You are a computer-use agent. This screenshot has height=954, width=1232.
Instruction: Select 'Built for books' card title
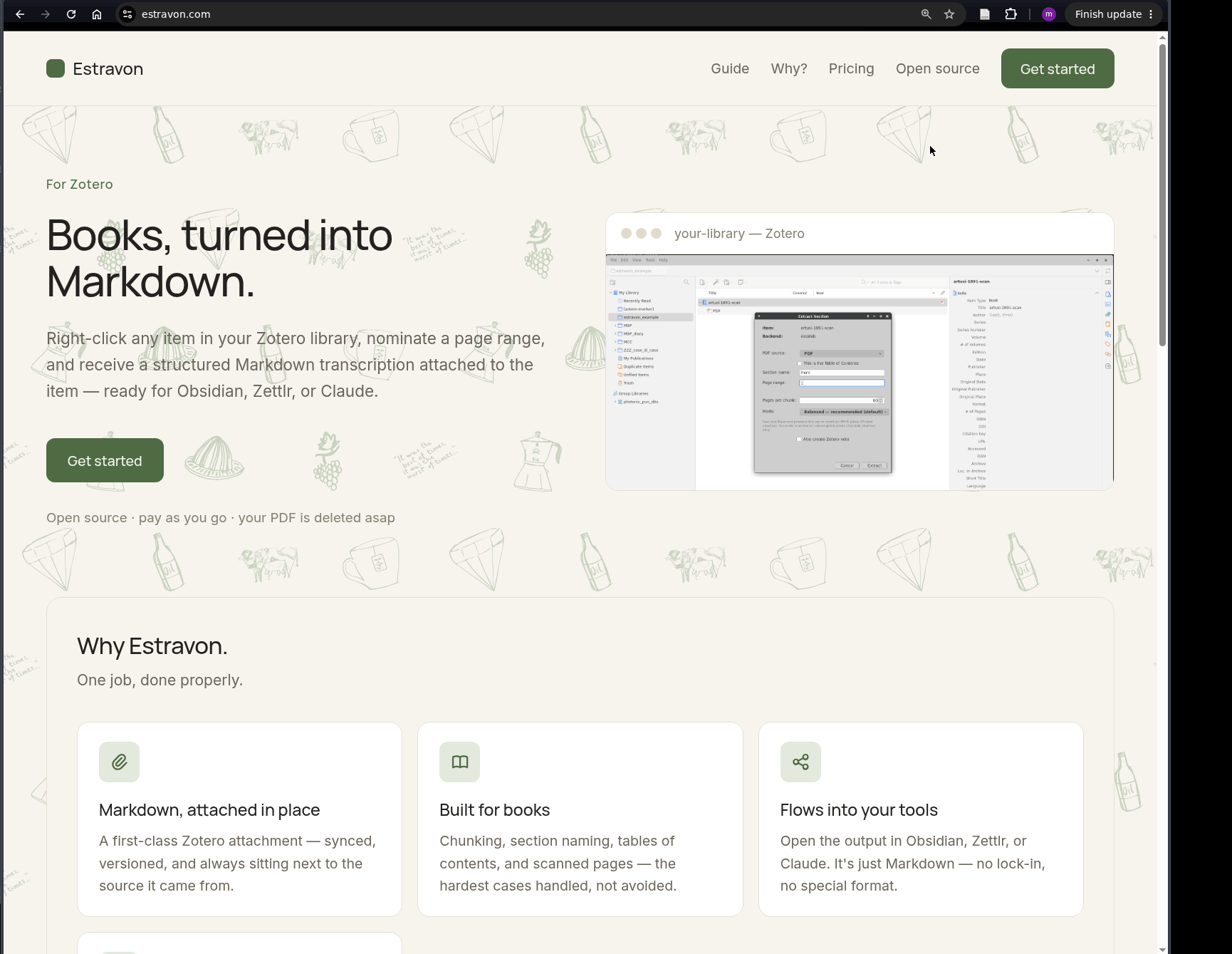pos(495,810)
